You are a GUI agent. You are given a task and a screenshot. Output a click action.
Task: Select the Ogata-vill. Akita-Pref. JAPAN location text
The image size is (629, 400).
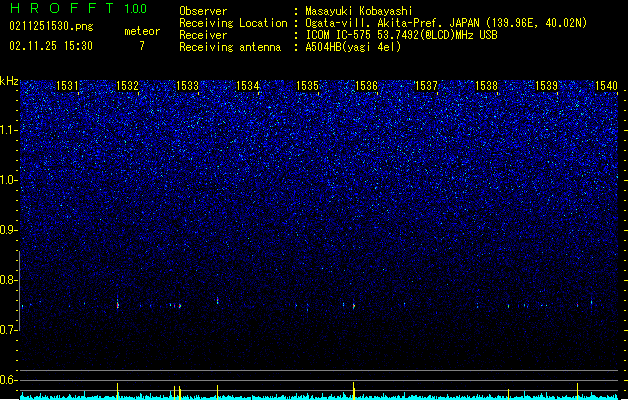[x=446, y=23]
